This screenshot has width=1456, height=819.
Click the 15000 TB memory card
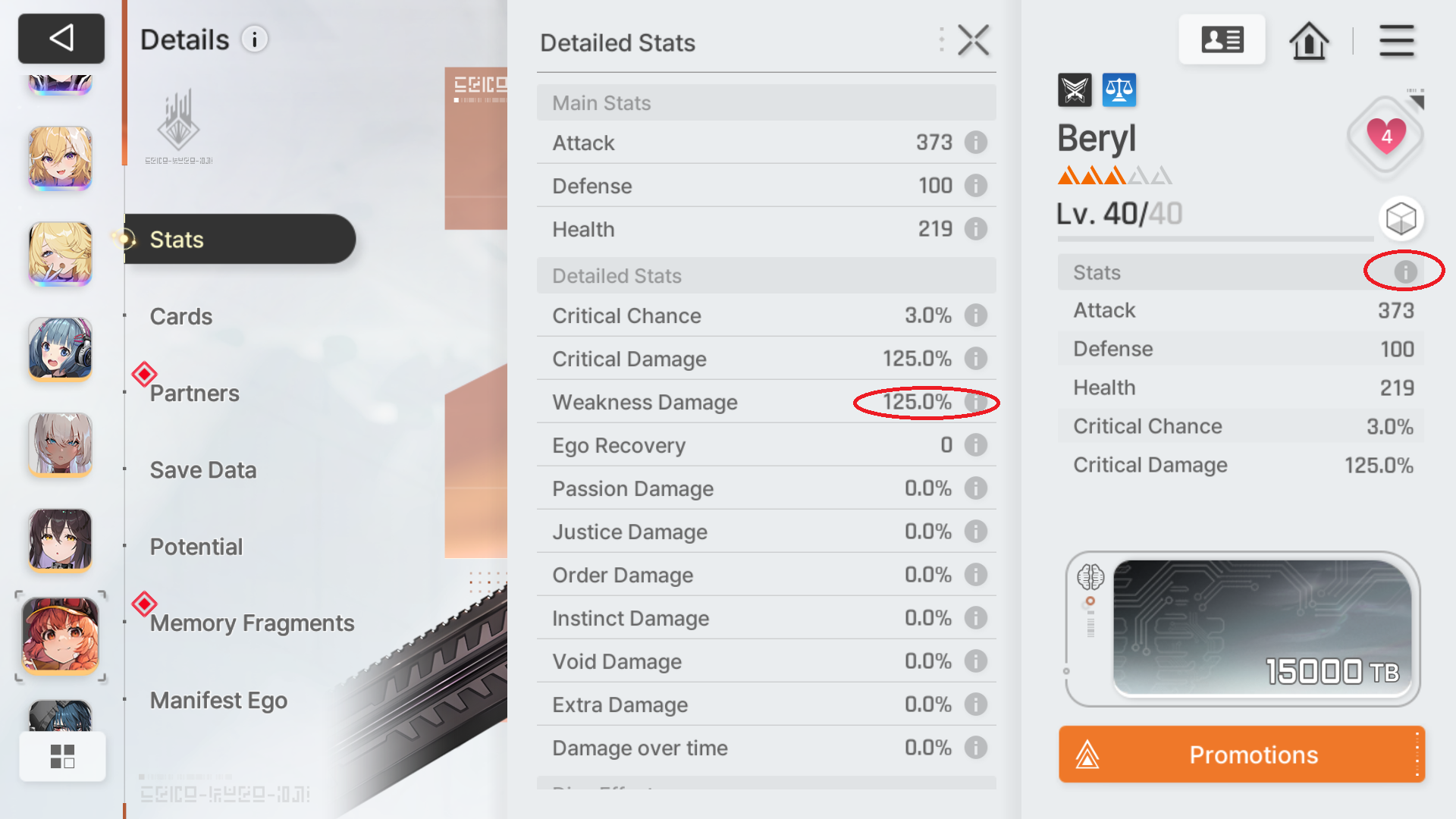tap(1261, 628)
